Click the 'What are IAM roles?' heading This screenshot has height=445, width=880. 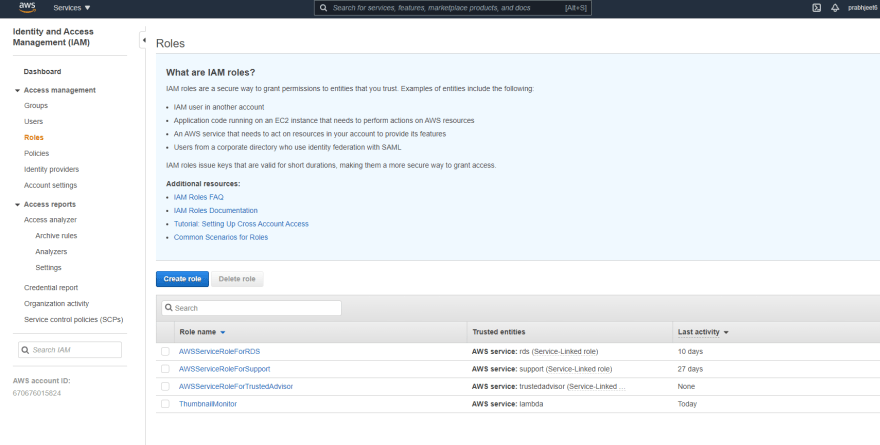click(210, 72)
